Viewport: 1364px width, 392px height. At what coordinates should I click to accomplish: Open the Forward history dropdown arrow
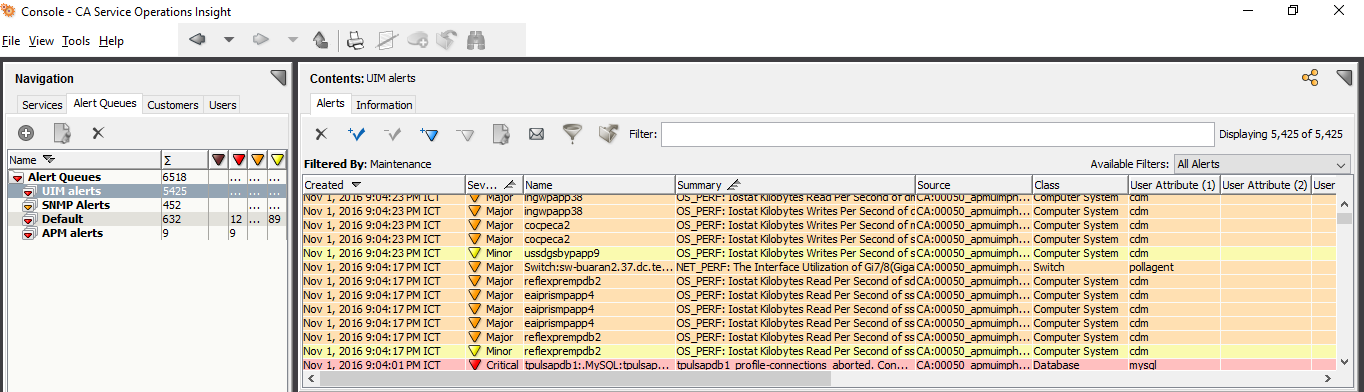pos(293,40)
